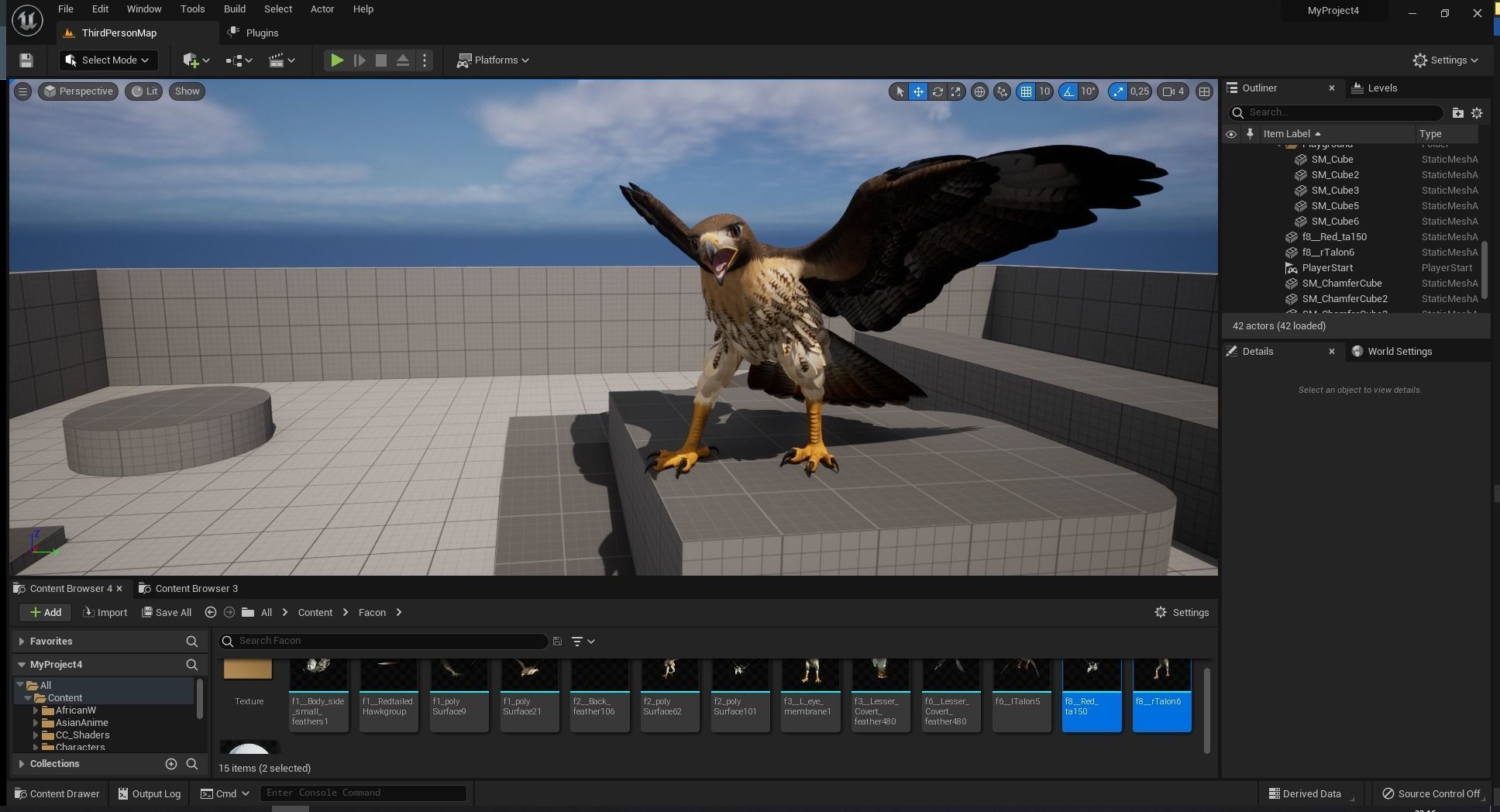The height and width of the screenshot is (812, 1500).
Task: Open the File menu
Action: coord(66,9)
